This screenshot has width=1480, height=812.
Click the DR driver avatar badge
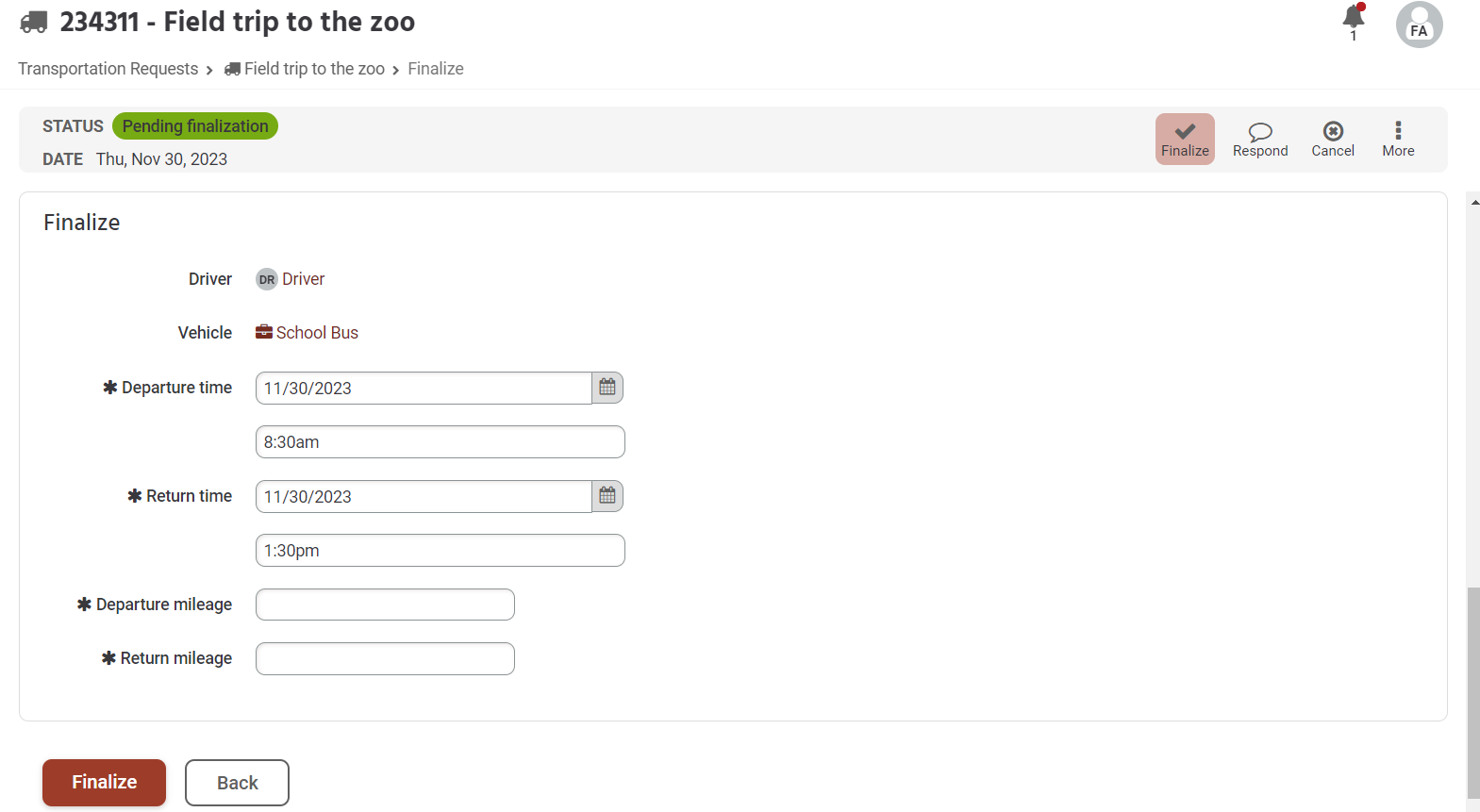coord(267,279)
